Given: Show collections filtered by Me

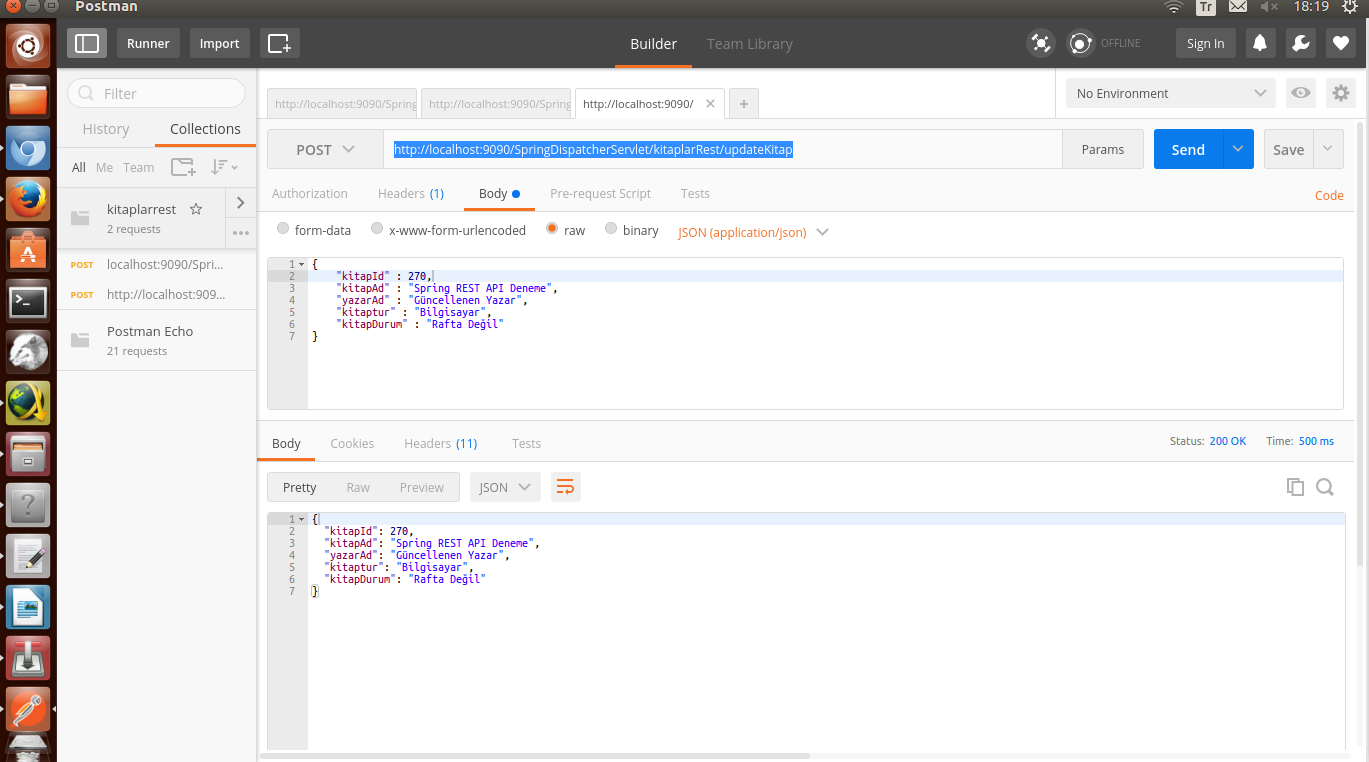Looking at the screenshot, I should 104,167.
